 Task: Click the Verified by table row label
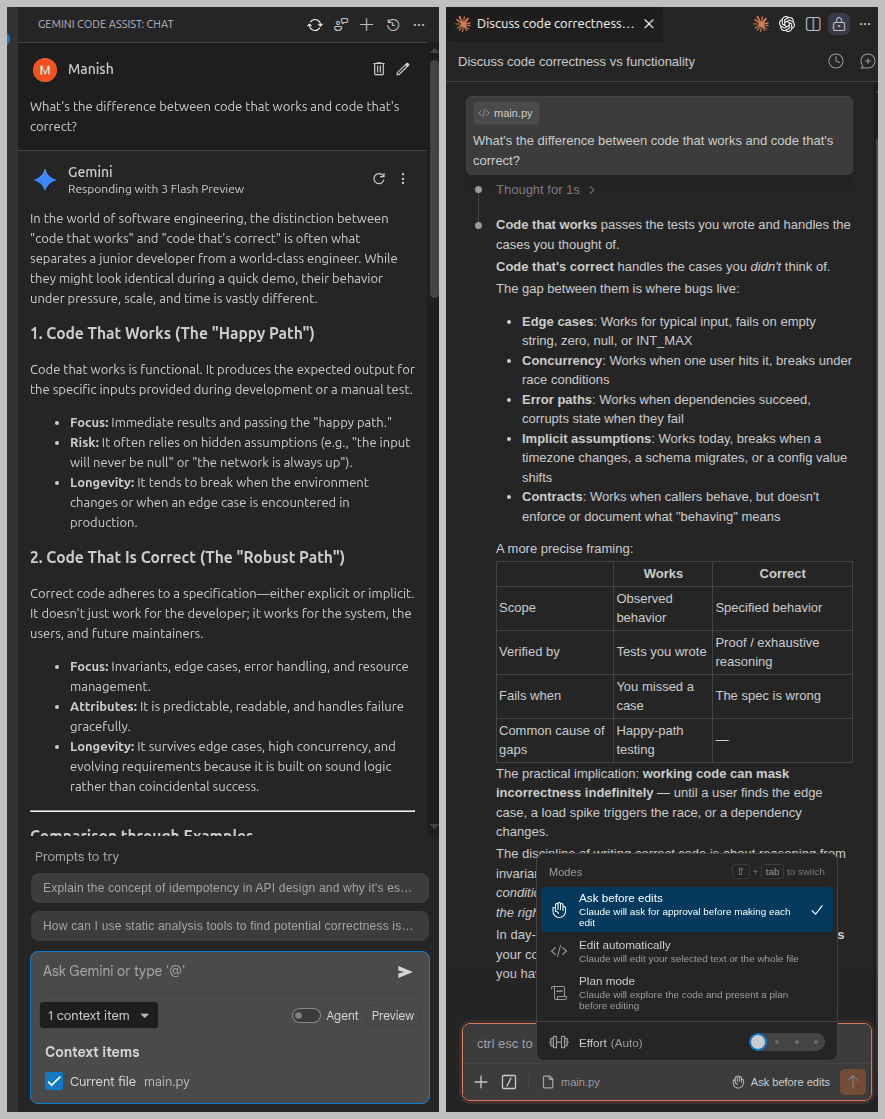[555, 652]
